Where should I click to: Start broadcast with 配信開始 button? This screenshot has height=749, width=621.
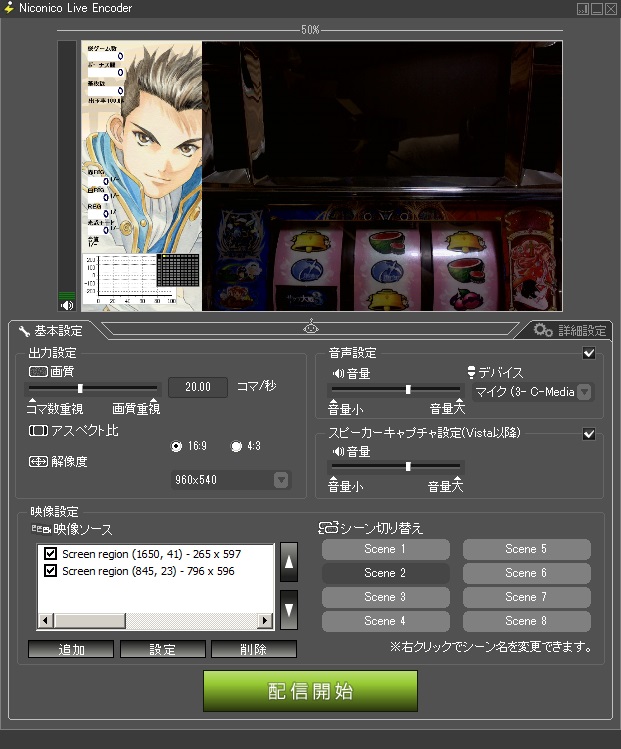click(310, 691)
